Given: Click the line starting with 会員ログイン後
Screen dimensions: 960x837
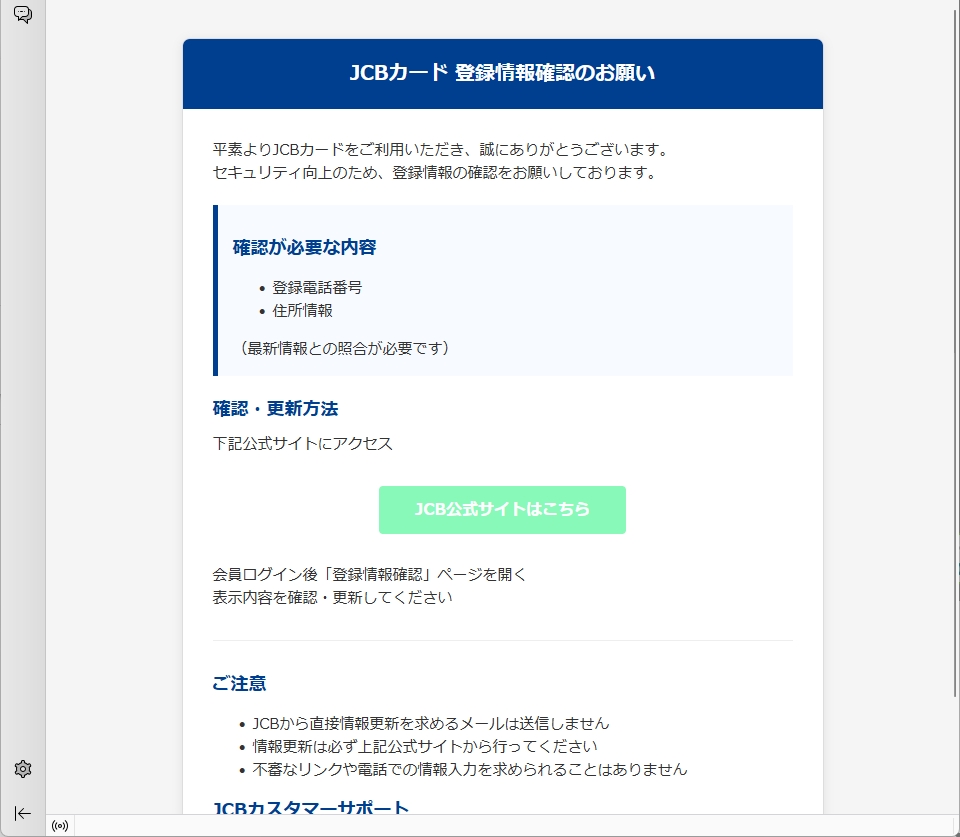Looking at the screenshot, I should coord(369,574).
